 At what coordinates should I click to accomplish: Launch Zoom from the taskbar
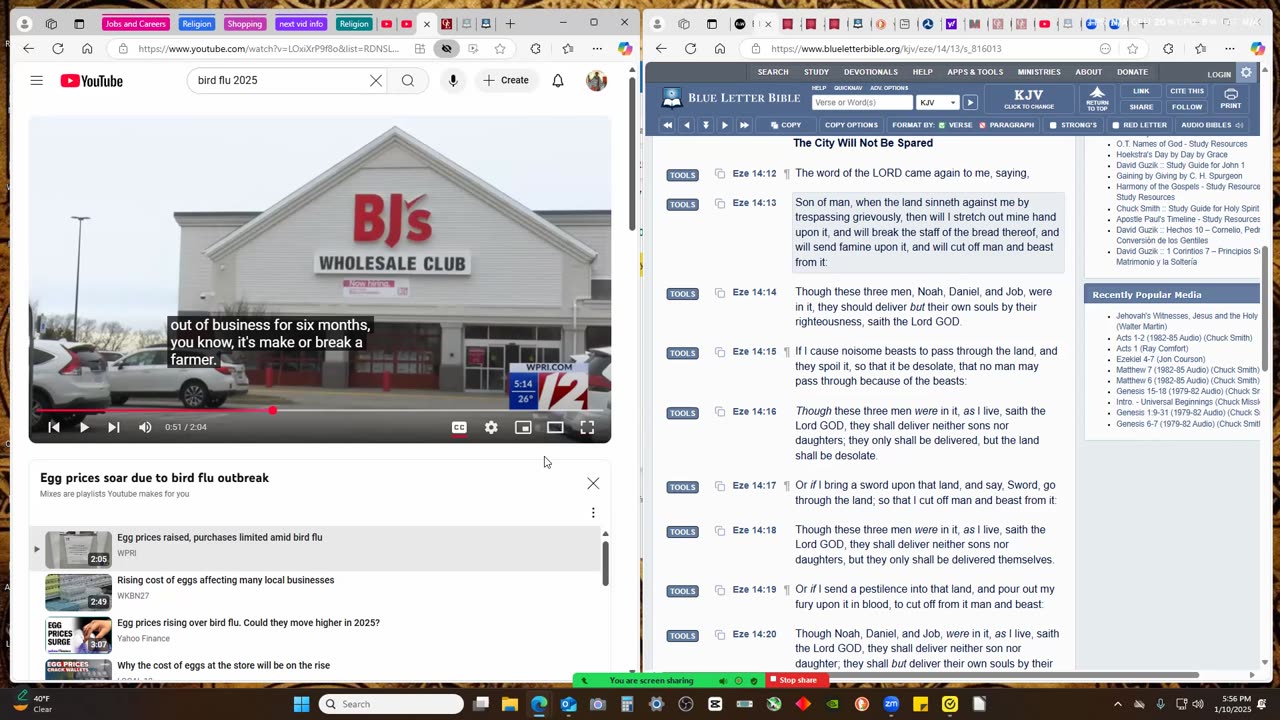tap(891, 704)
